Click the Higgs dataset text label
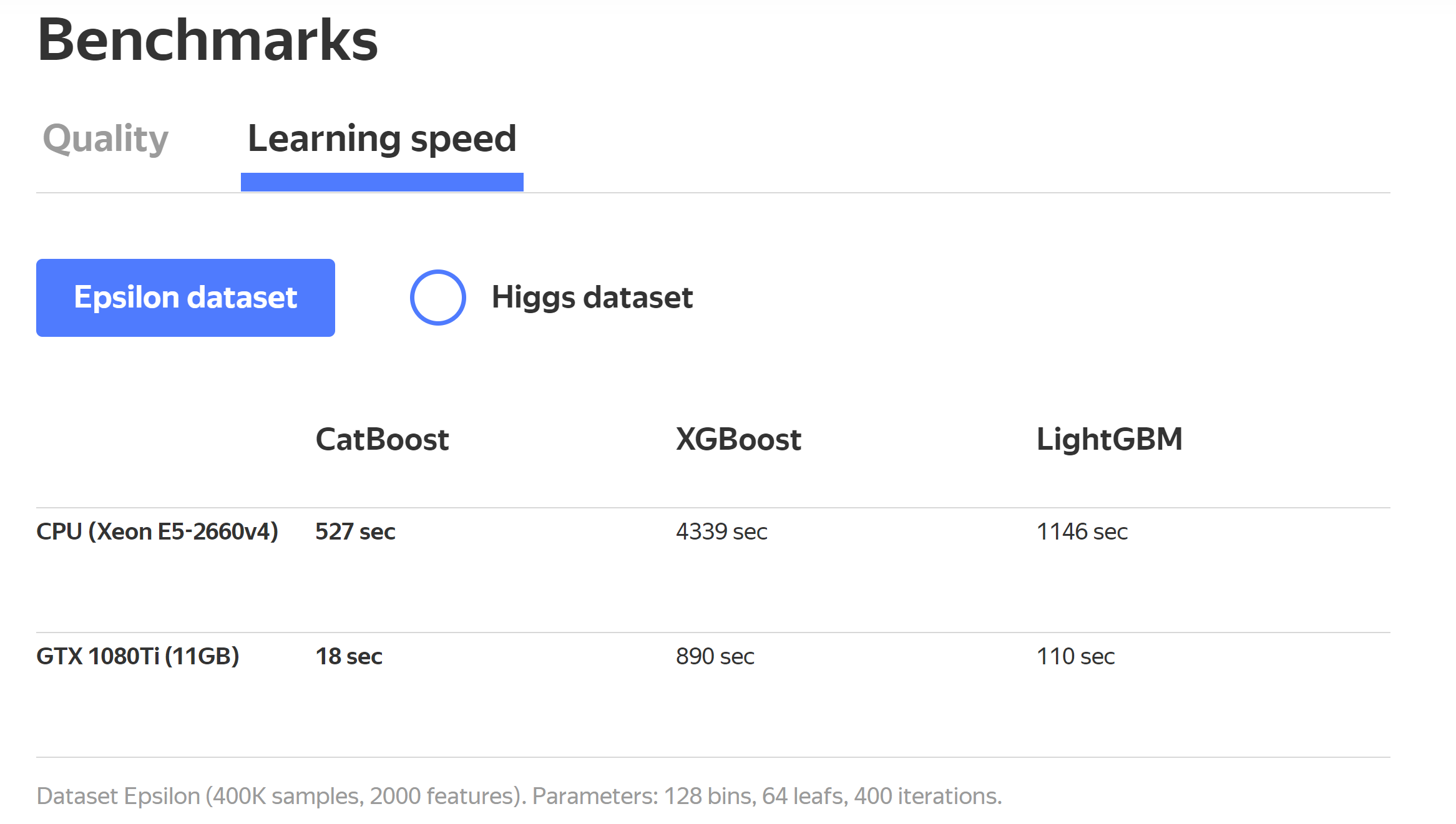Viewport: 1456px width, 824px height. tap(592, 298)
